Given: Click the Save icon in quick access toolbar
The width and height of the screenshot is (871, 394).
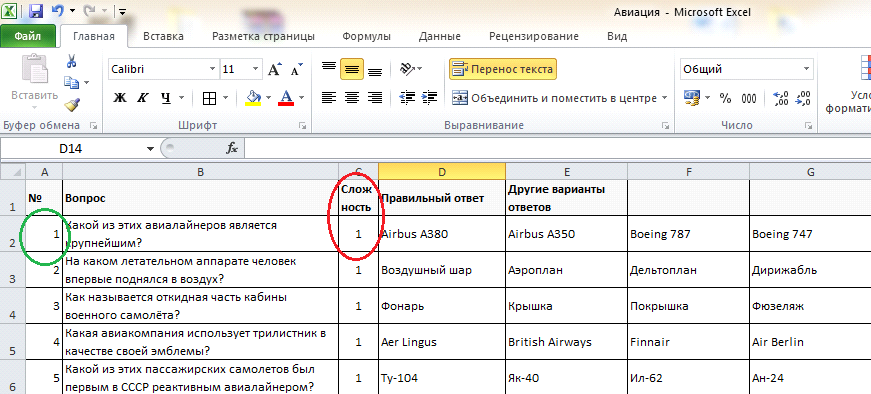Looking at the screenshot, I should point(36,11).
